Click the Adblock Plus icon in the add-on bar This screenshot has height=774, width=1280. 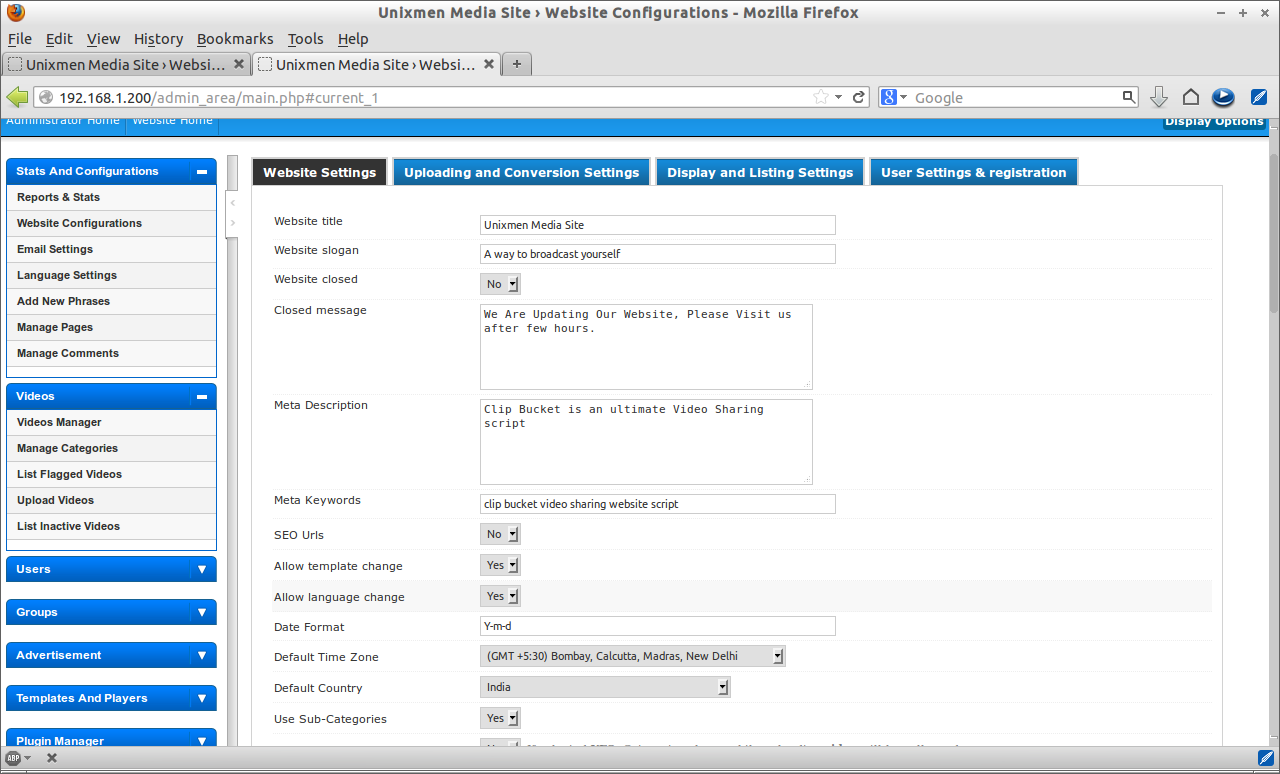click(13, 758)
